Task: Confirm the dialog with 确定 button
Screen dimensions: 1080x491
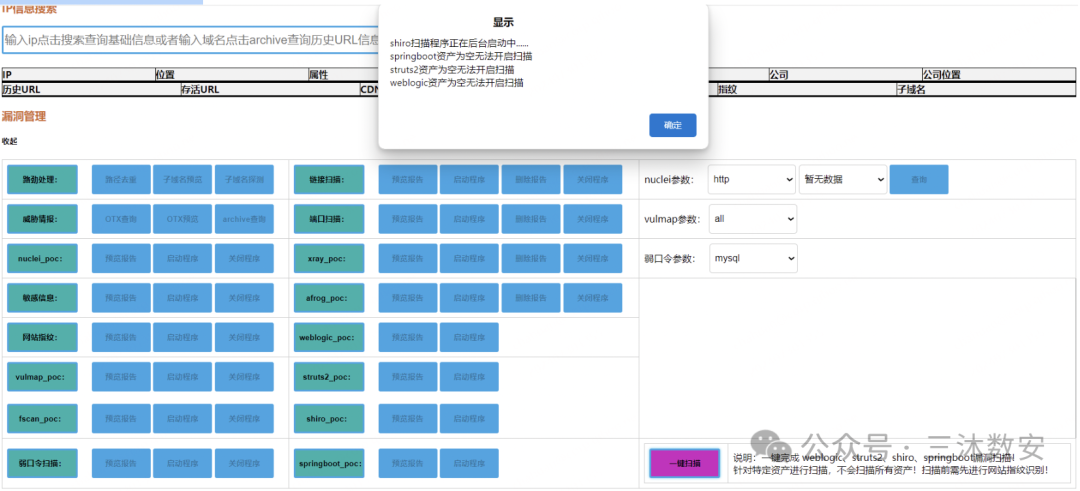Action: (x=672, y=125)
